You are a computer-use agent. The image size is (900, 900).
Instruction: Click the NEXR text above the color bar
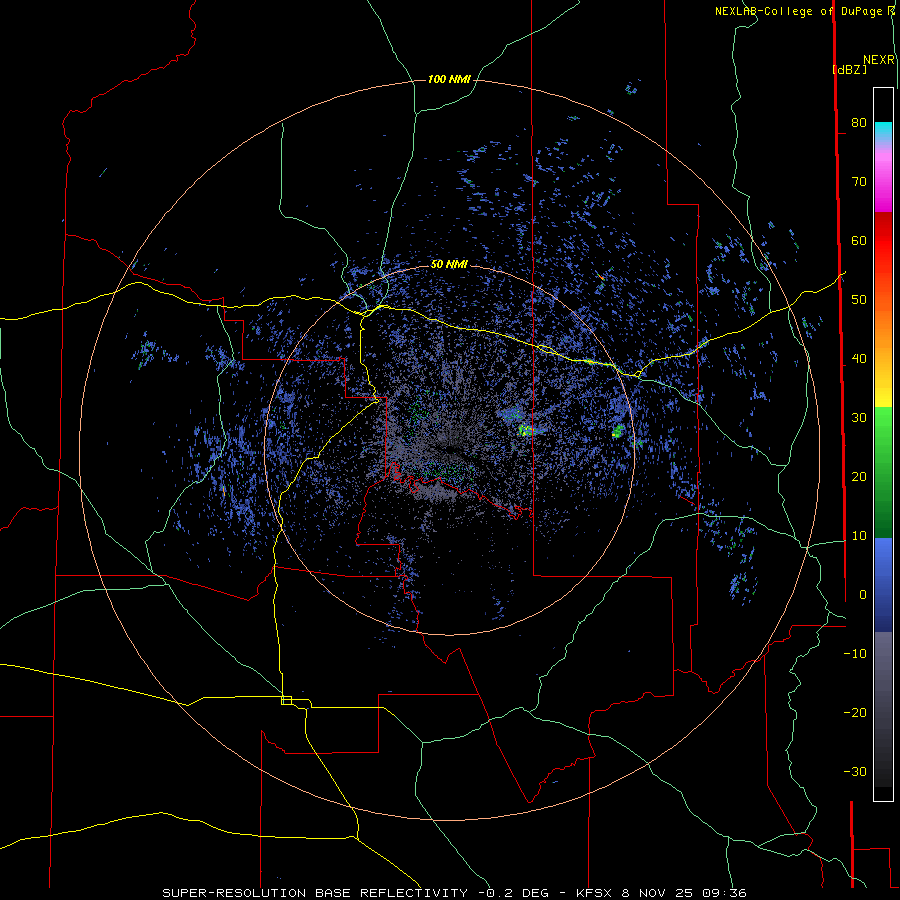[879, 60]
